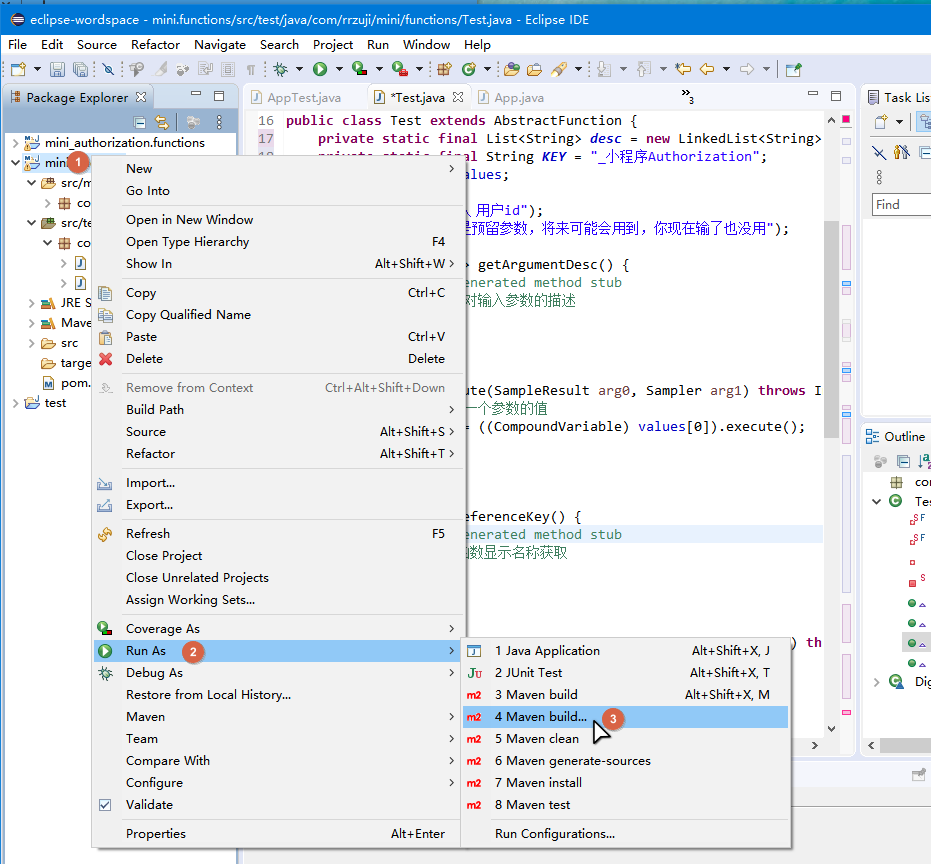Toggle Show Whitespace Characters pilcrow icon

point(251,69)
